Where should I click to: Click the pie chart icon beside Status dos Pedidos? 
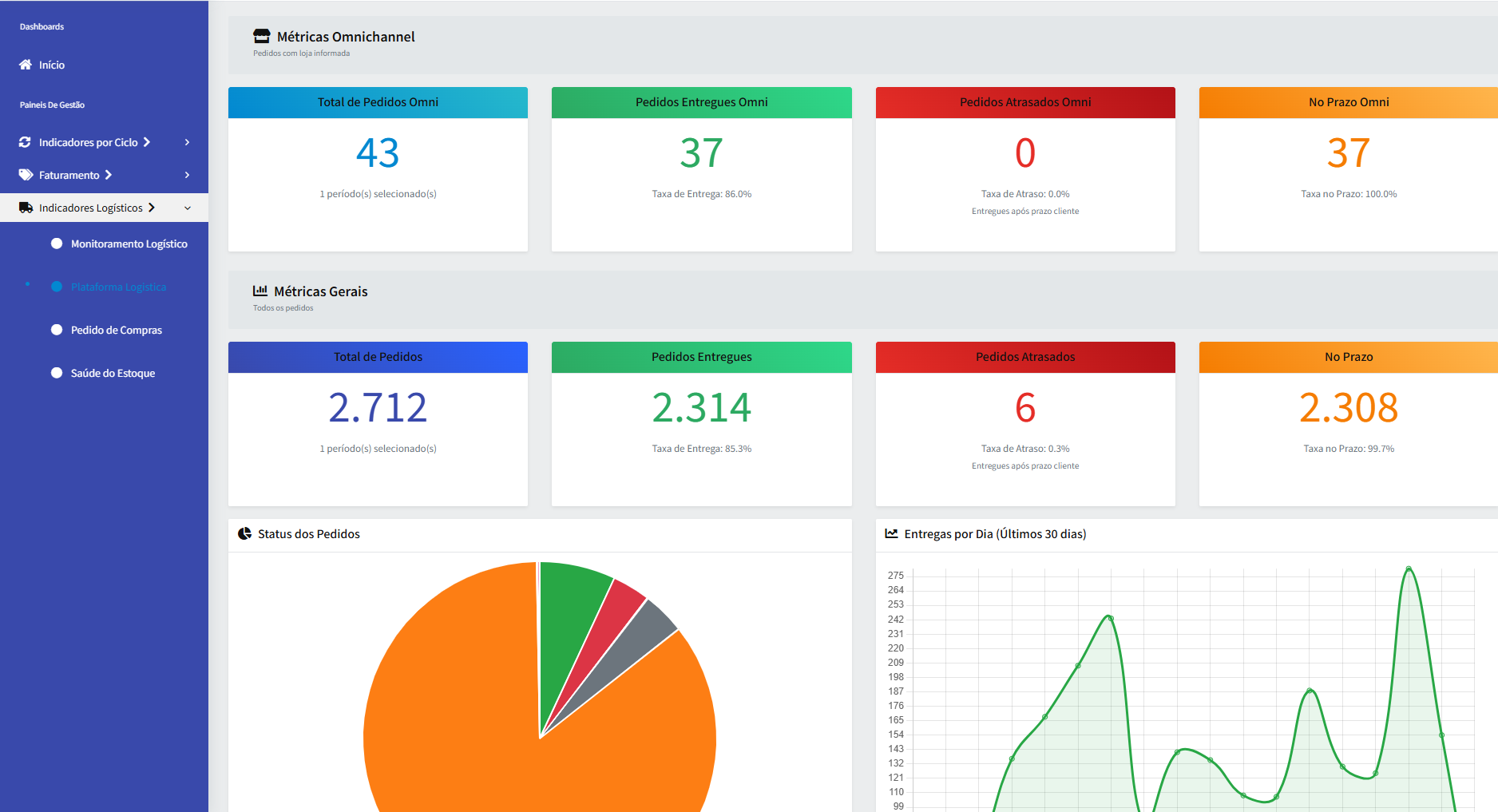(x=244, y=533)
